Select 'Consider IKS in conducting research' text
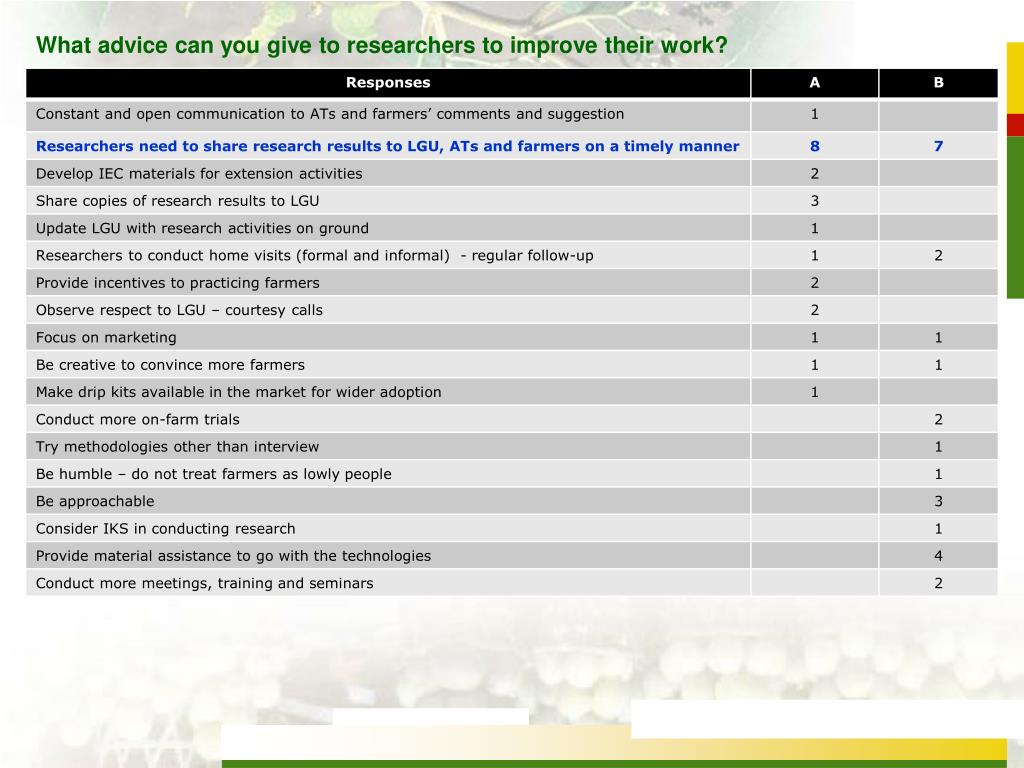The image size is (1024, 768). point(166,529)
